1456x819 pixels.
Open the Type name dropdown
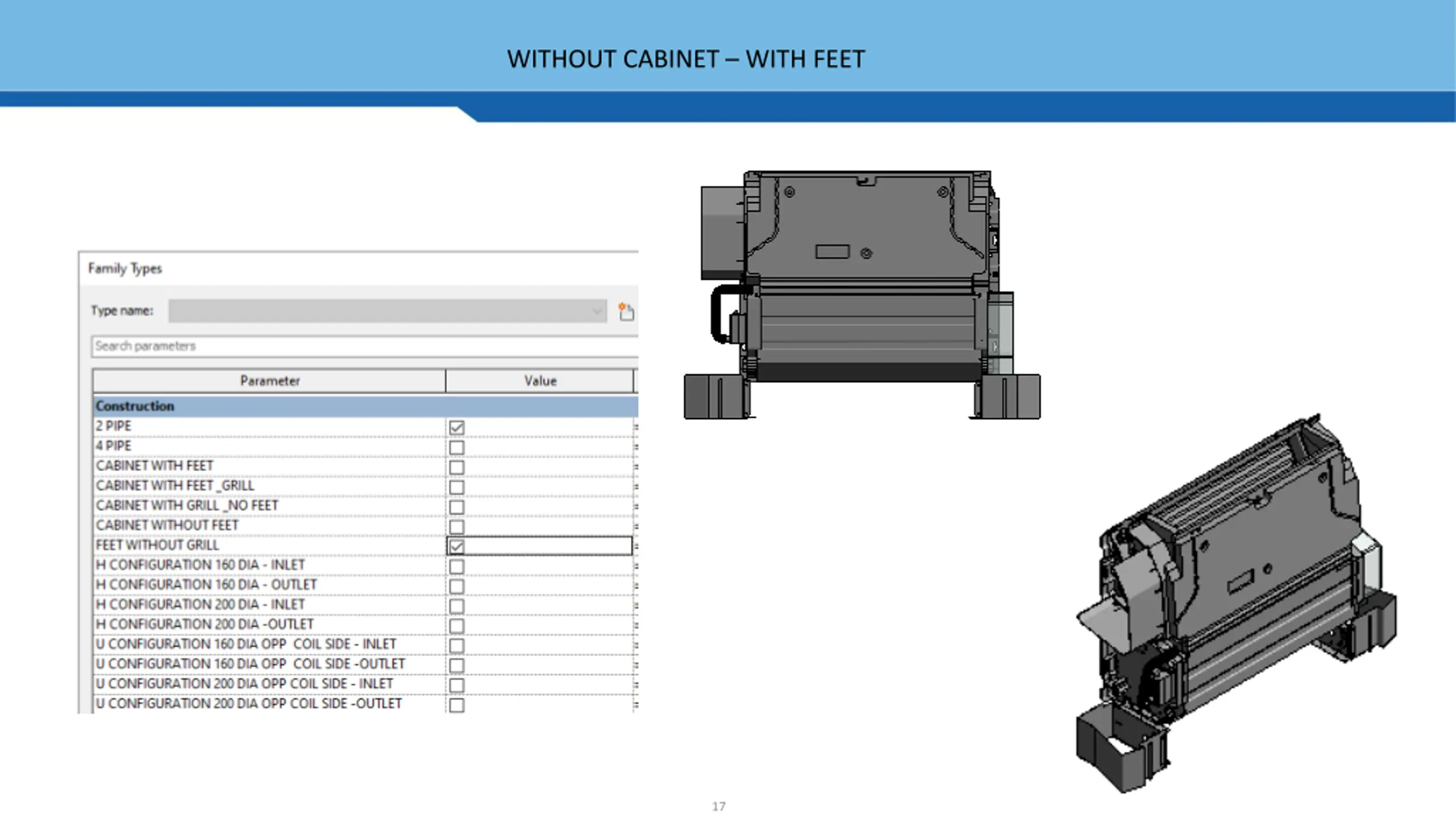point(387,311)
